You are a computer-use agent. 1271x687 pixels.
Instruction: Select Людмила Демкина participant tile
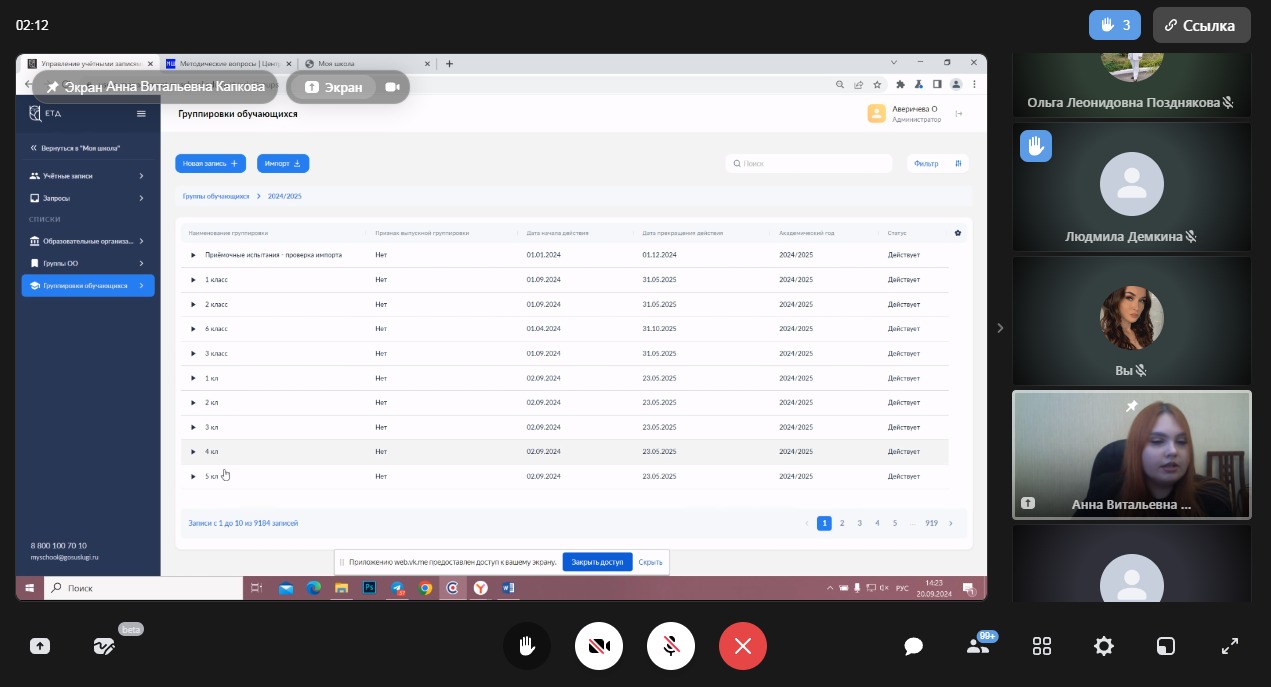[x=1131, y=186]
